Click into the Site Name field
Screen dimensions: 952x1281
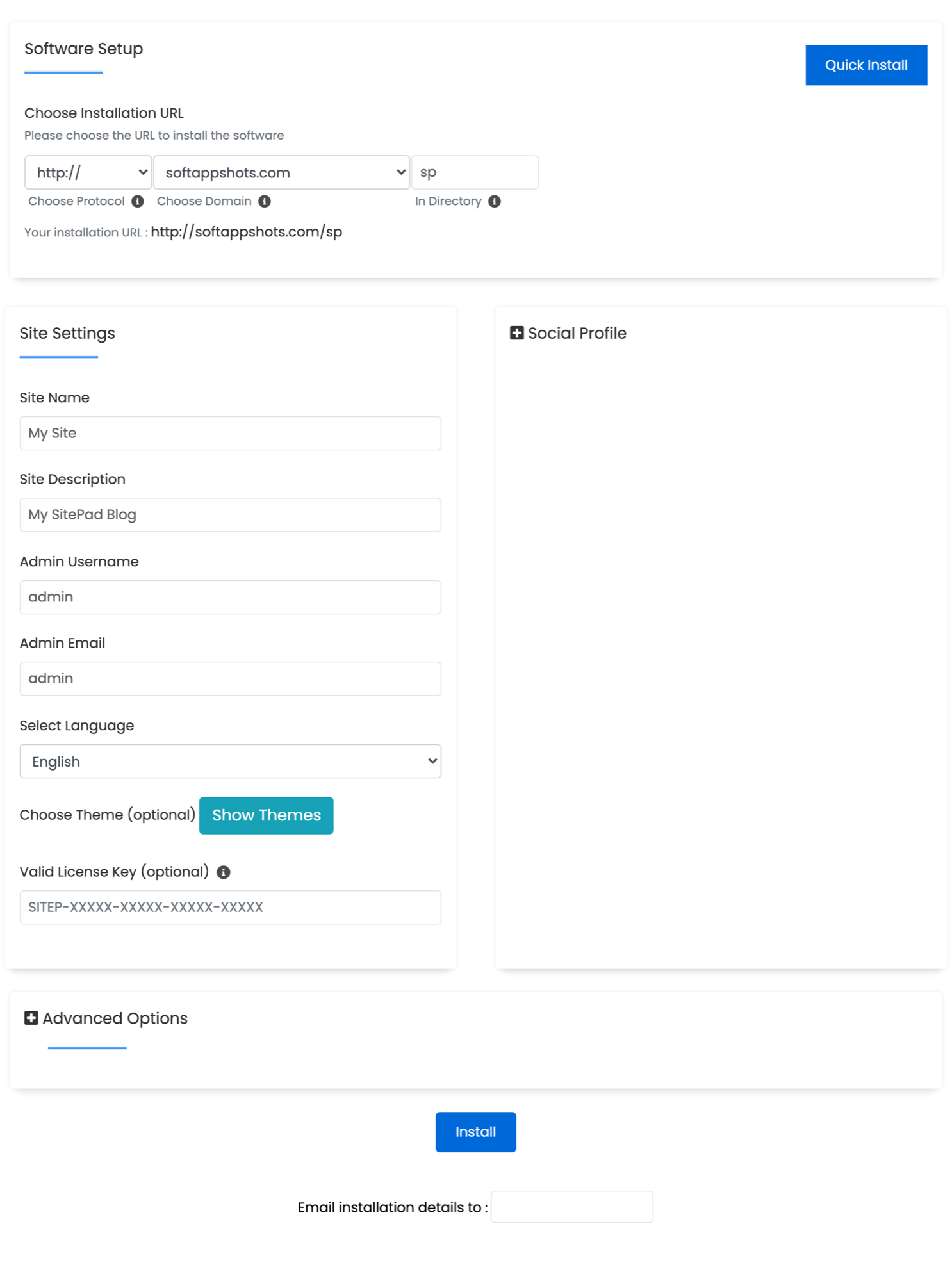pyautogui.click(x=230, y=433)
